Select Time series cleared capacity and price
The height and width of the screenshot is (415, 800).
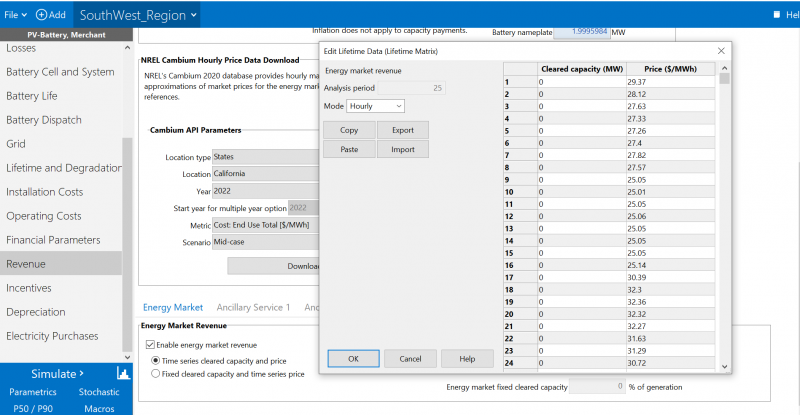tap(155, 360)
